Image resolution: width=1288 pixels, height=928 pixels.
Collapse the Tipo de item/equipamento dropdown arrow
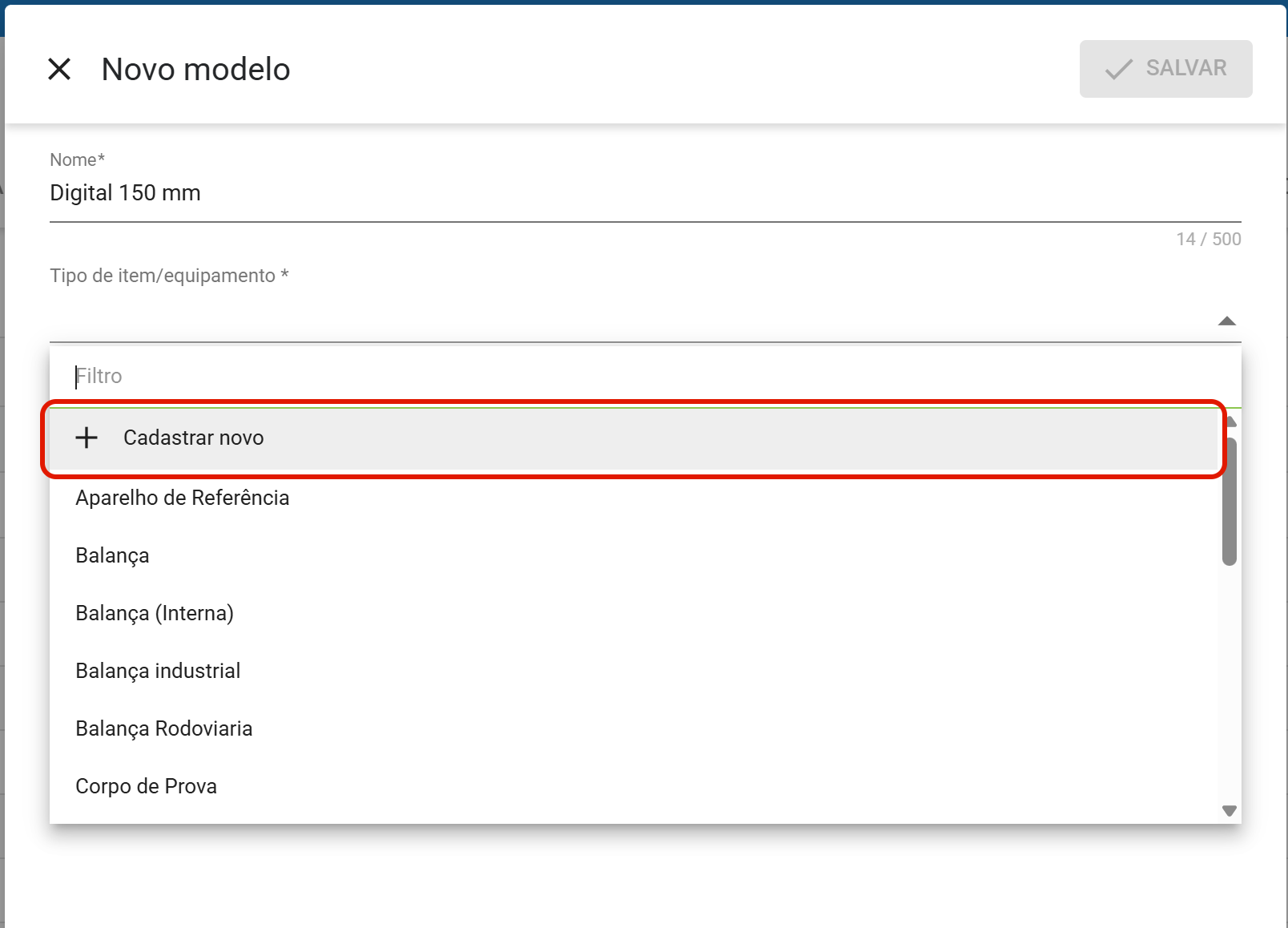pyautogui.click(x=1226, y=321)
